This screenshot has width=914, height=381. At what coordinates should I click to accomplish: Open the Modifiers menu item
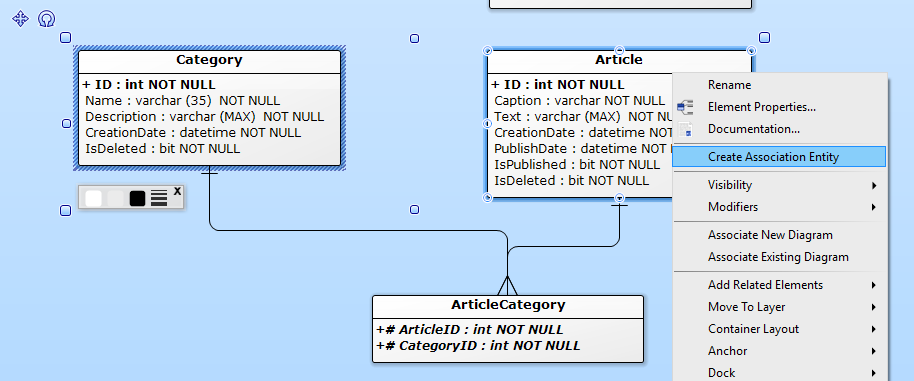(x=733, y=207)
